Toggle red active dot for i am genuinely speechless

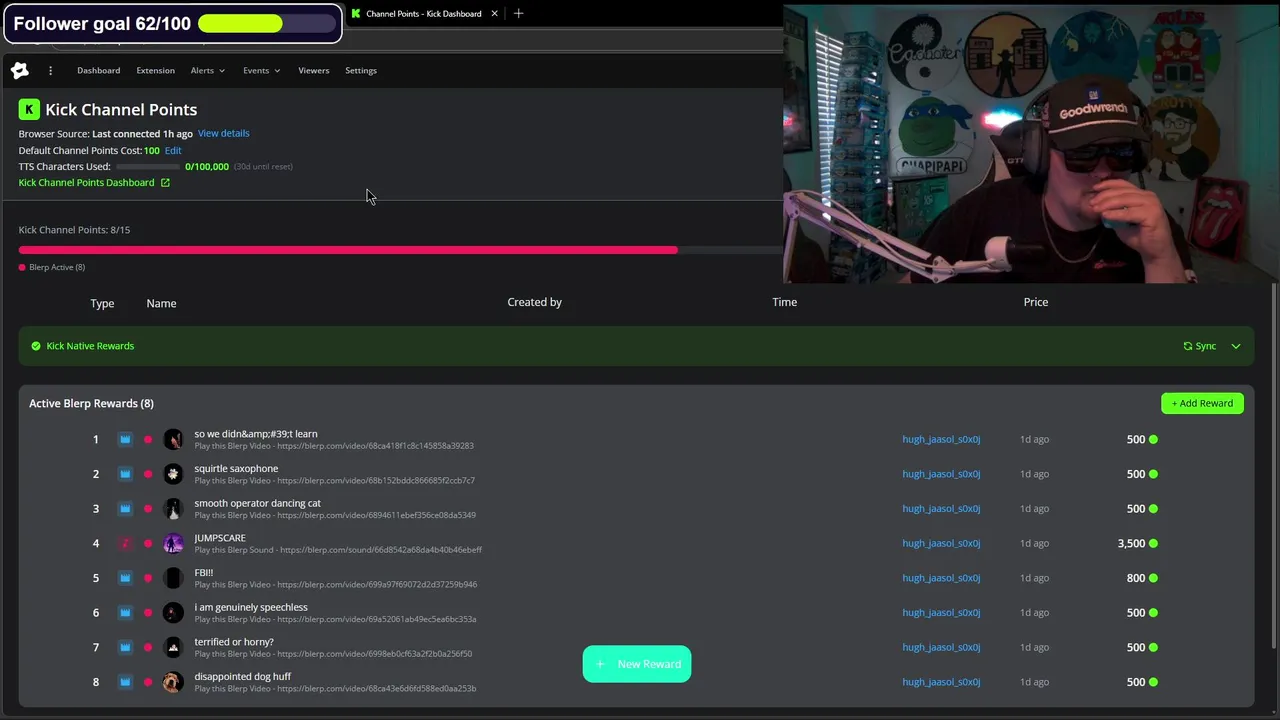148,612
